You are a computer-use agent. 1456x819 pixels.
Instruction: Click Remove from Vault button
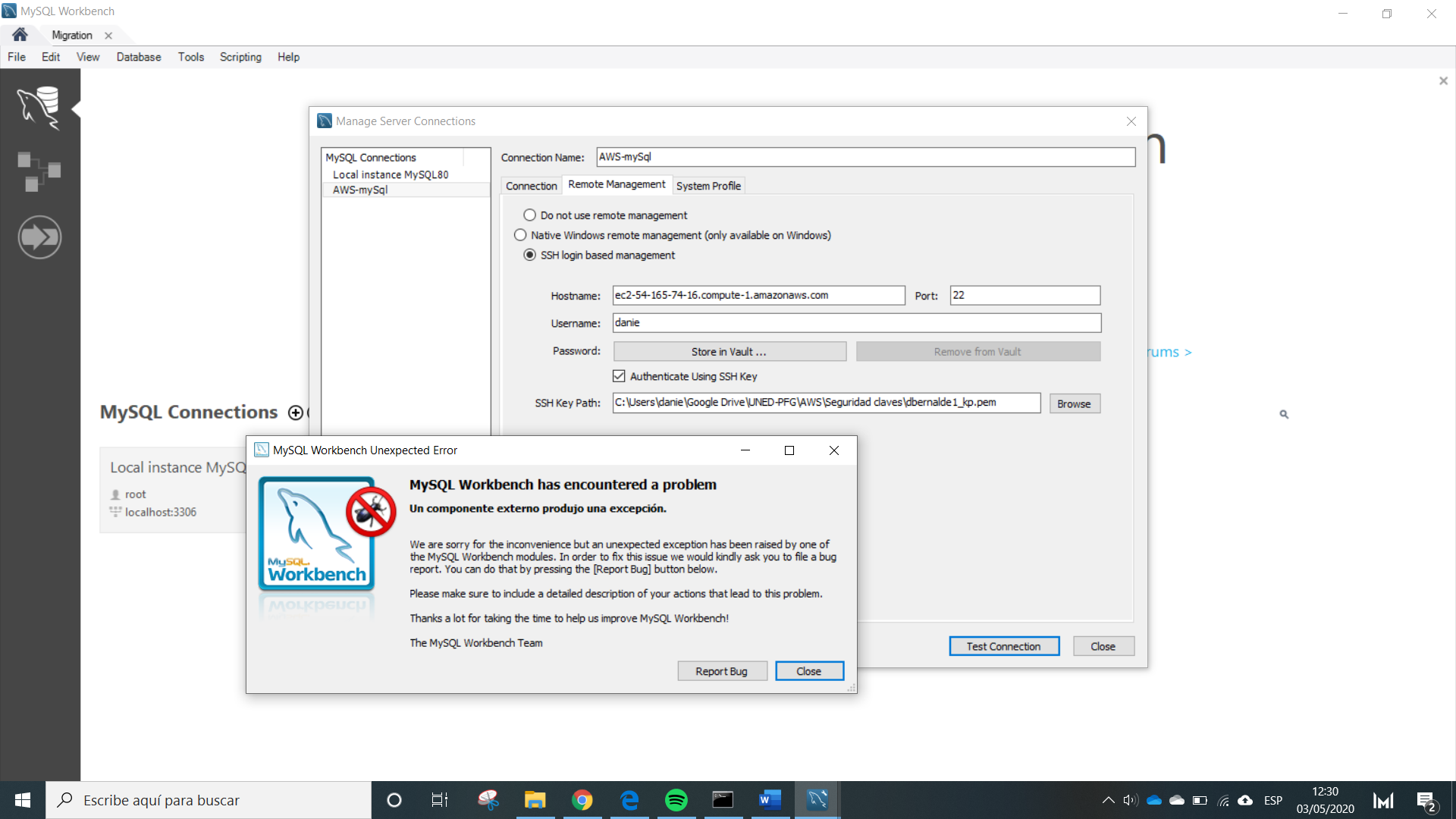978,352
